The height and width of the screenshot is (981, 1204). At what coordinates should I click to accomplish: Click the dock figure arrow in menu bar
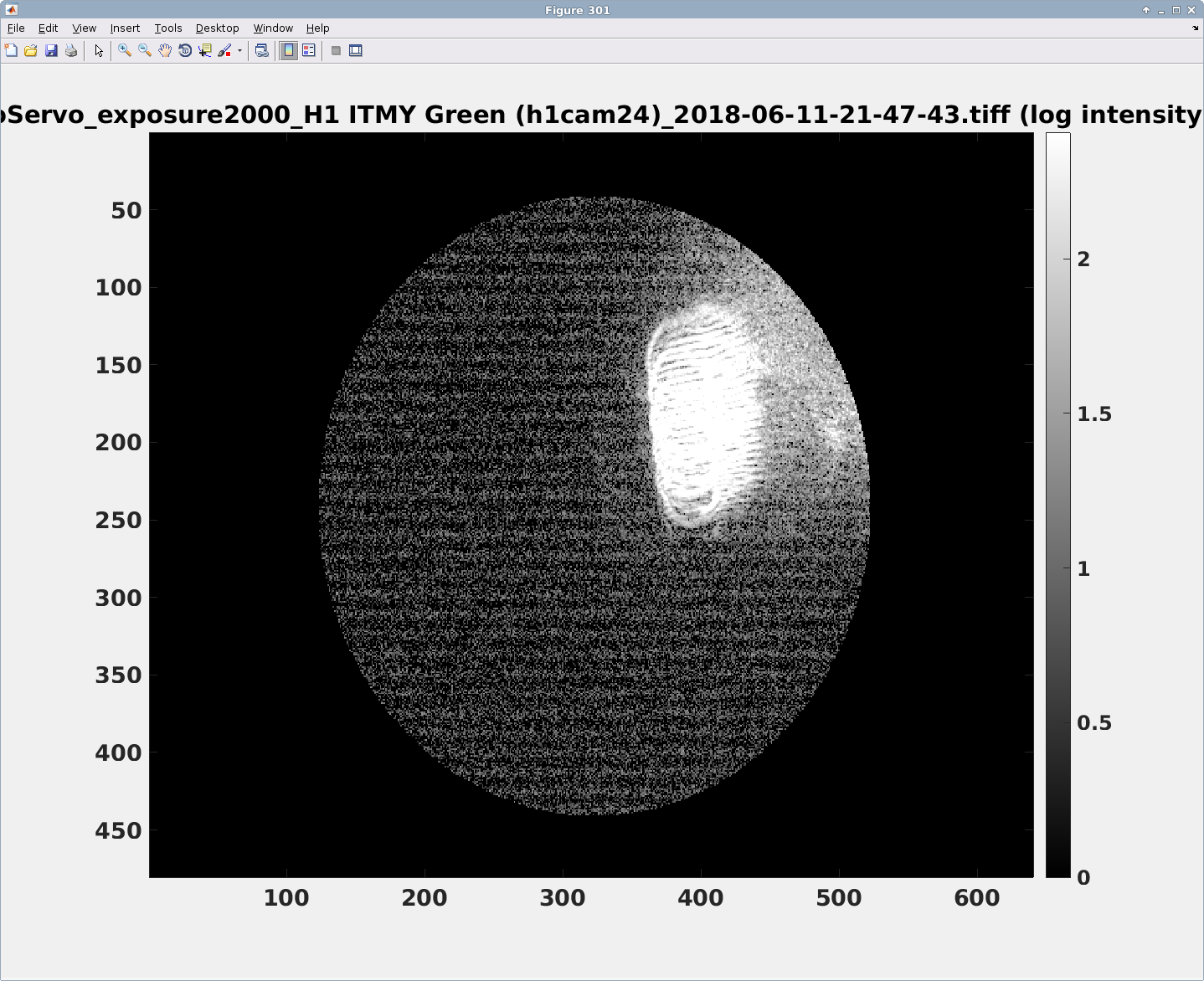(x=1195, y=28)
